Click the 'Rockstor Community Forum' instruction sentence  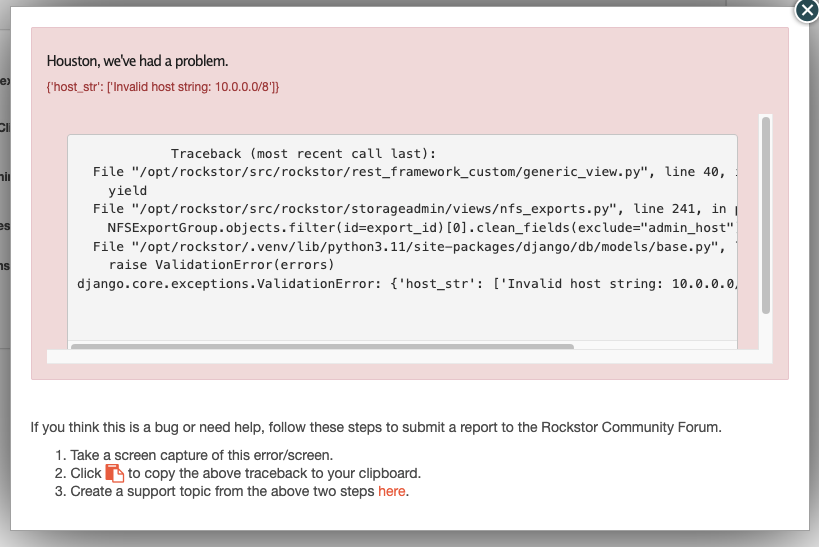(x=375, y=428)
